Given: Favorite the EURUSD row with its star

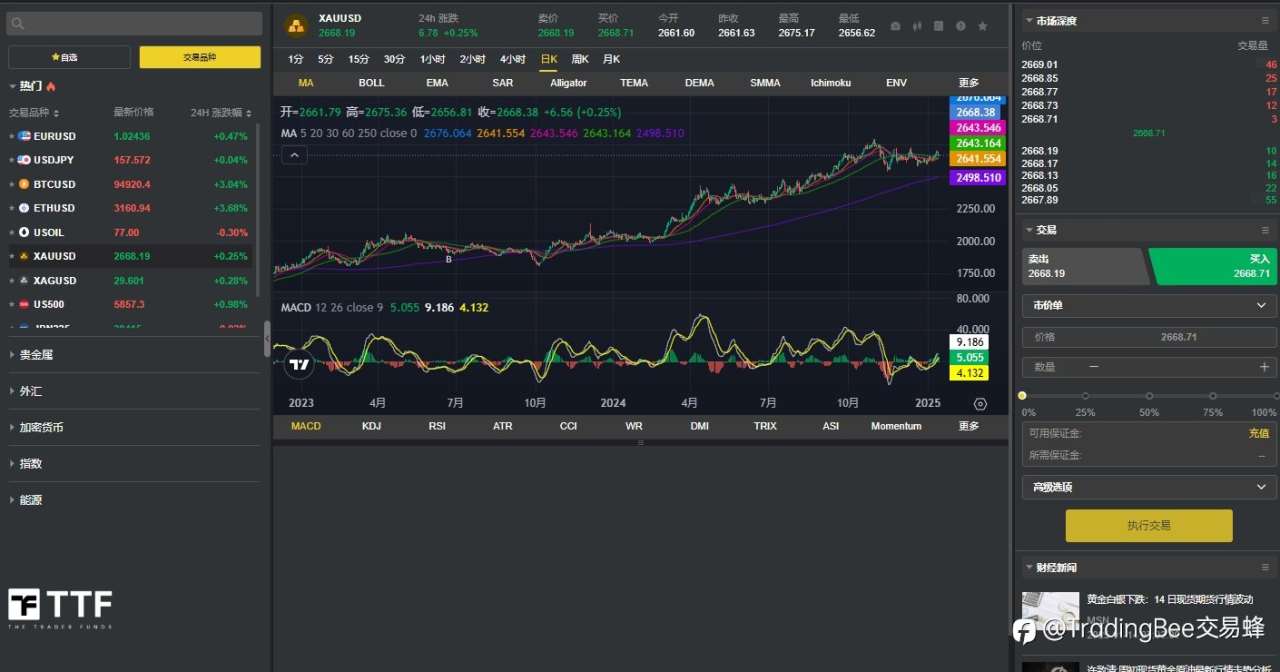Looking at the screenshot, I should (12, 136).
